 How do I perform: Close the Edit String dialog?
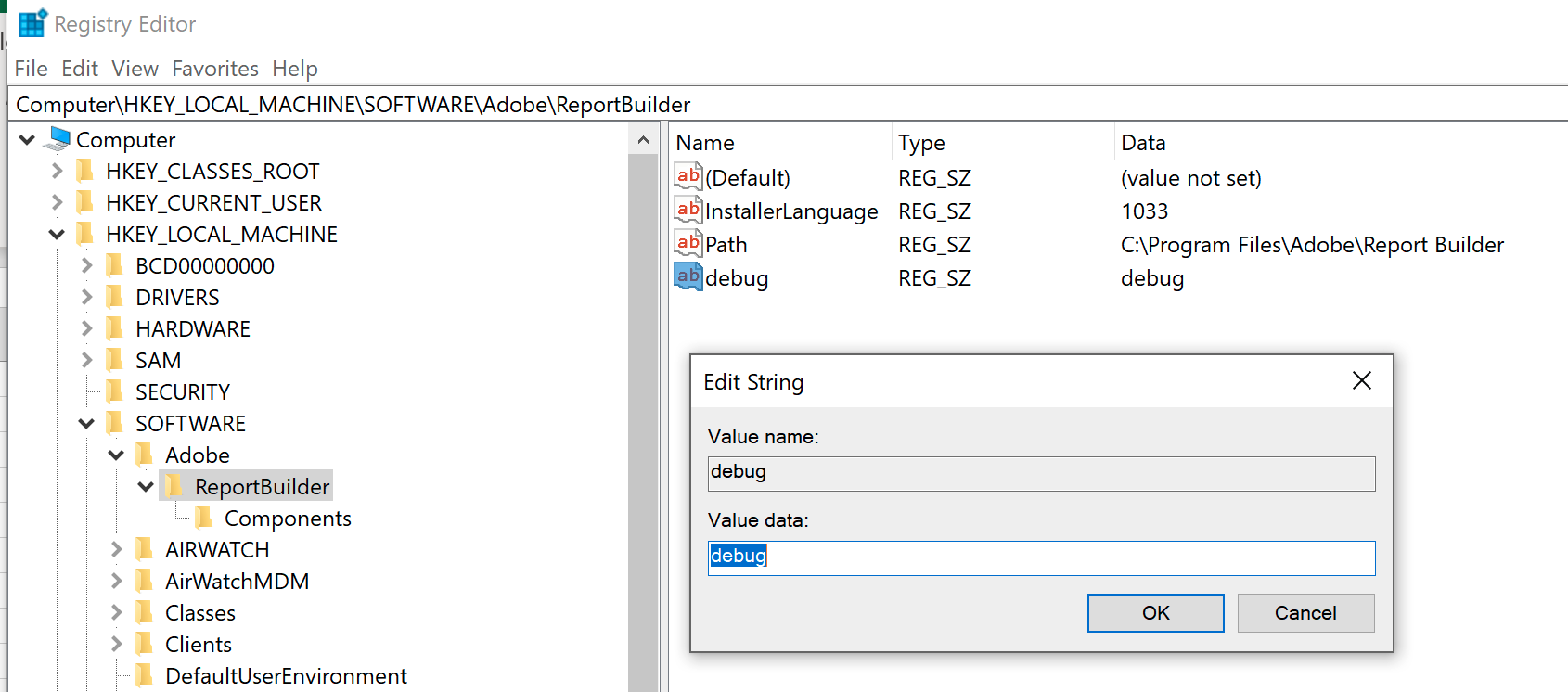click(x=1361, y=380)
